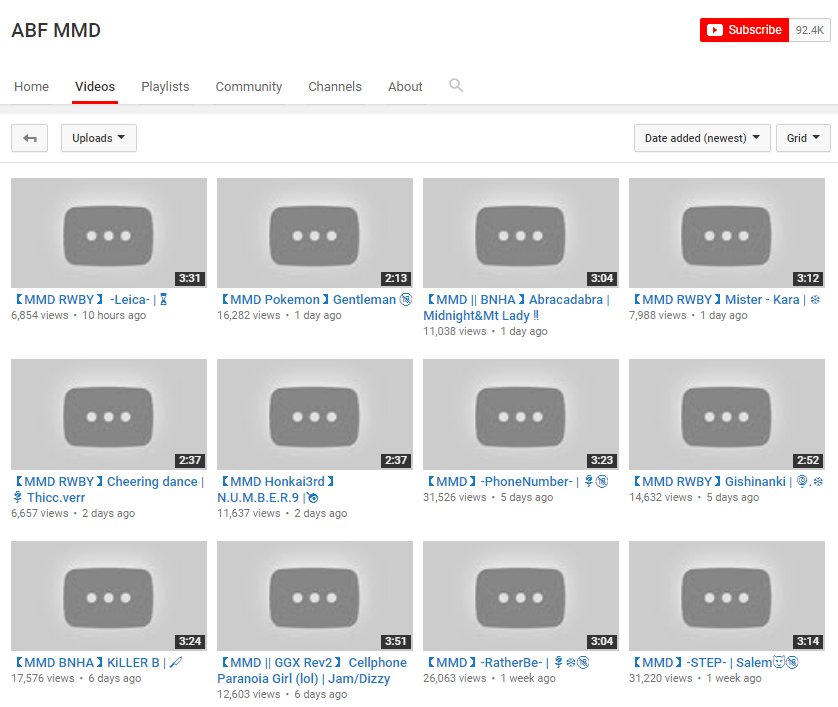Go to the Home tab
The height and width of the screenshot is (707, 838).
32,87
